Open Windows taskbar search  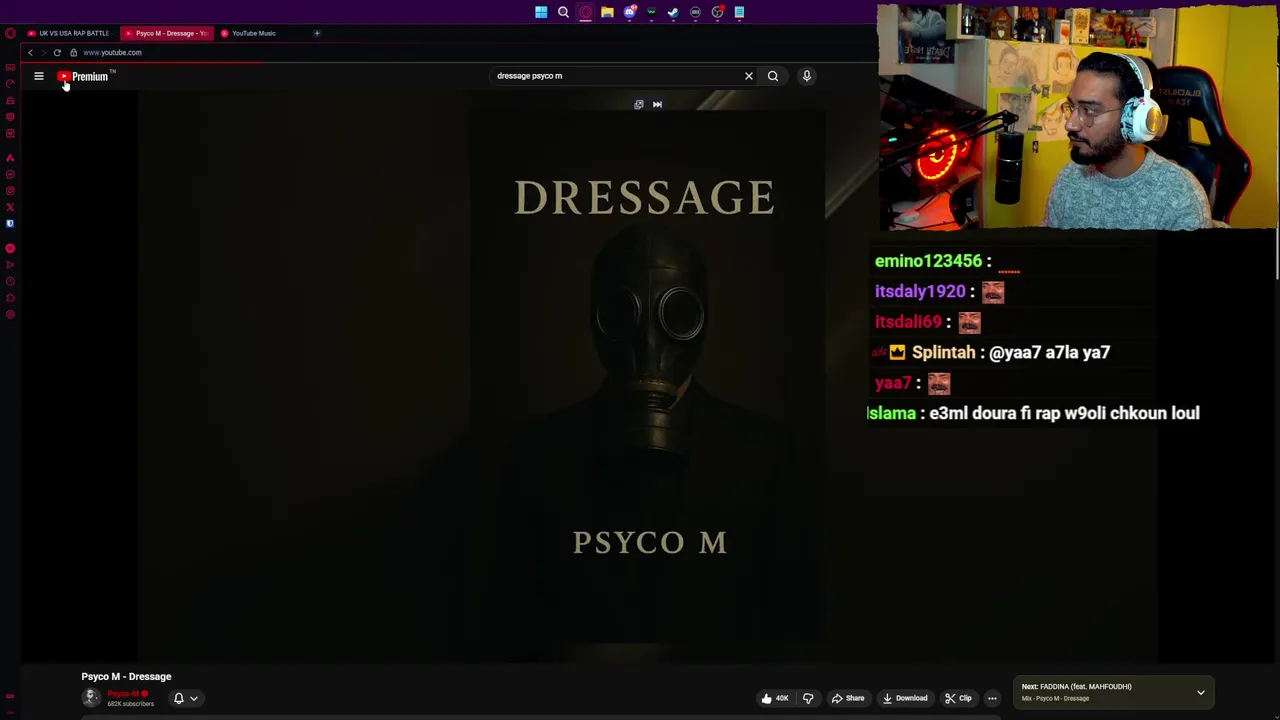click(563, 12)
